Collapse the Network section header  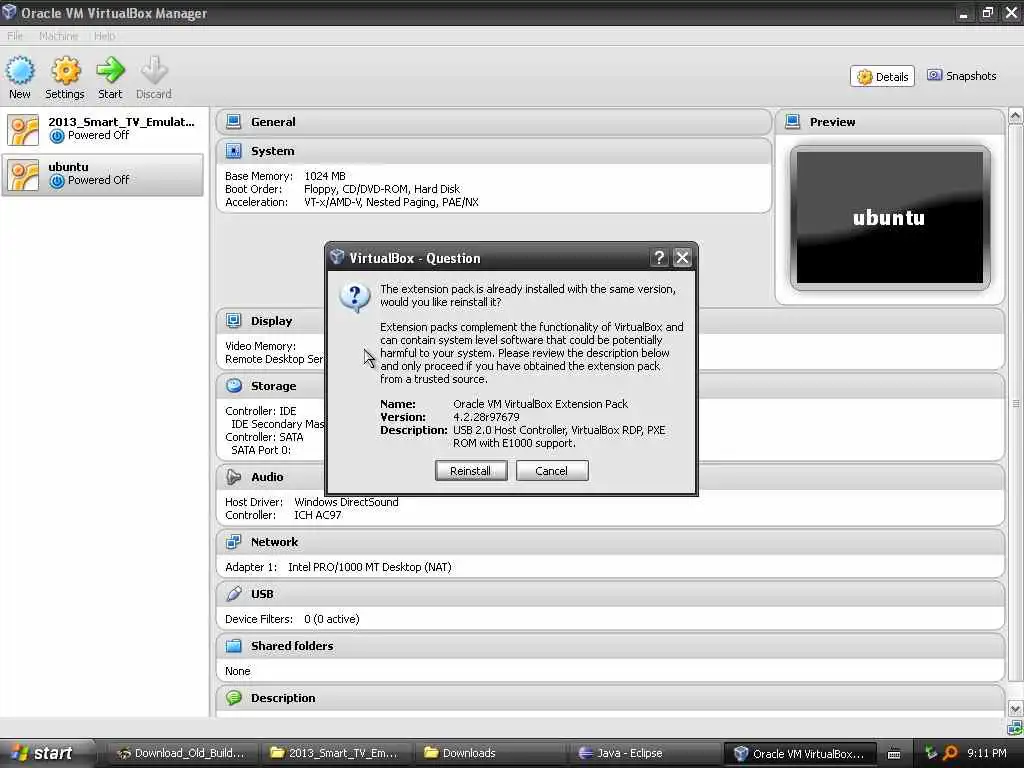(x=610, y=542)
